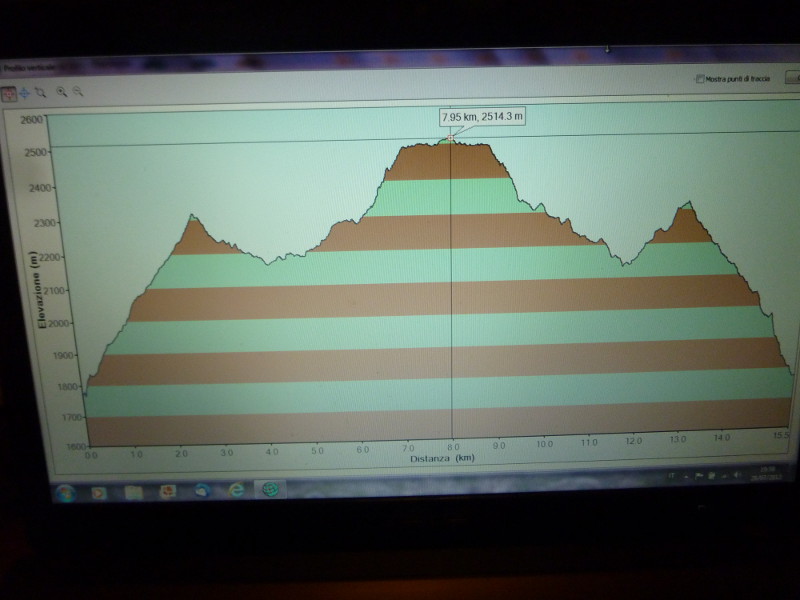This screenshot has height=600, width=800.
Task: Select the pan tool with blue arrows
Action: [x=24, y=92]
